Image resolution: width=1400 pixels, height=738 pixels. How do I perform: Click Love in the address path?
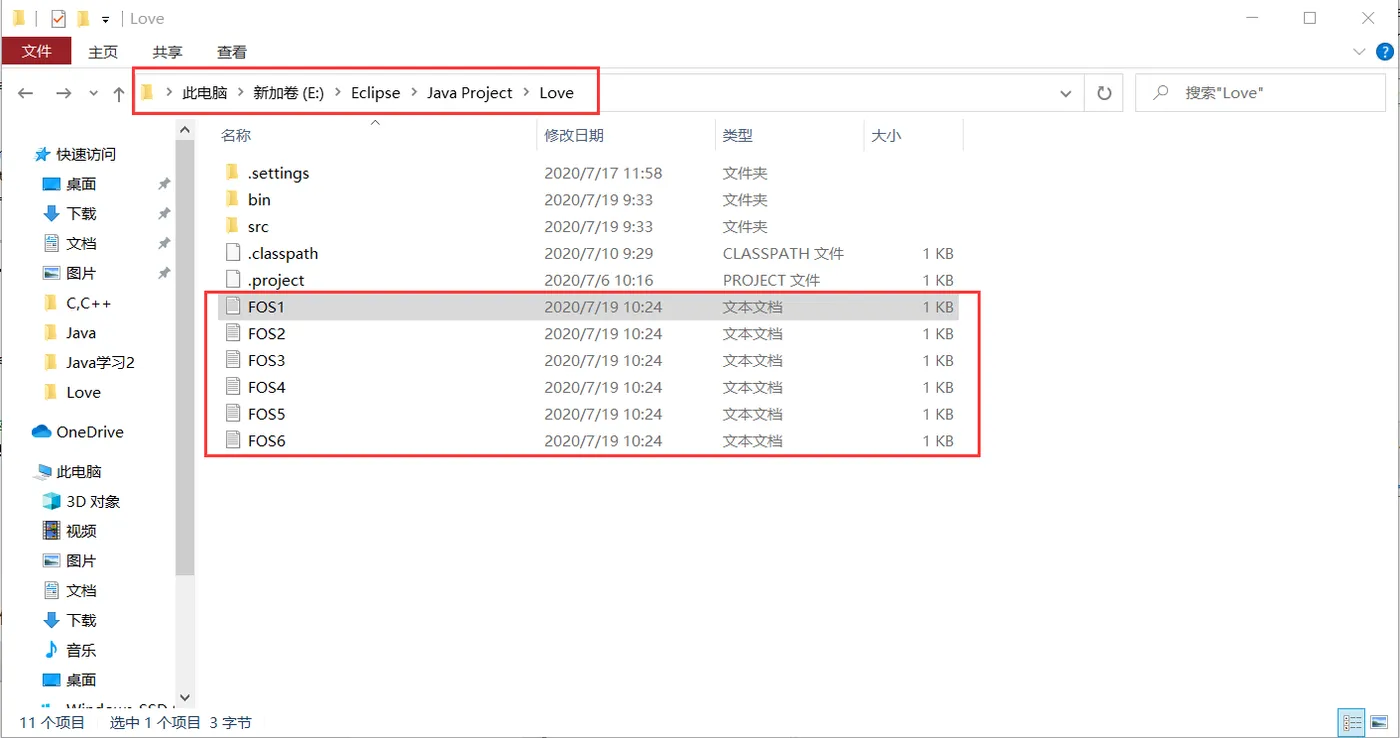pyautogui.click(x=556, y=92)
